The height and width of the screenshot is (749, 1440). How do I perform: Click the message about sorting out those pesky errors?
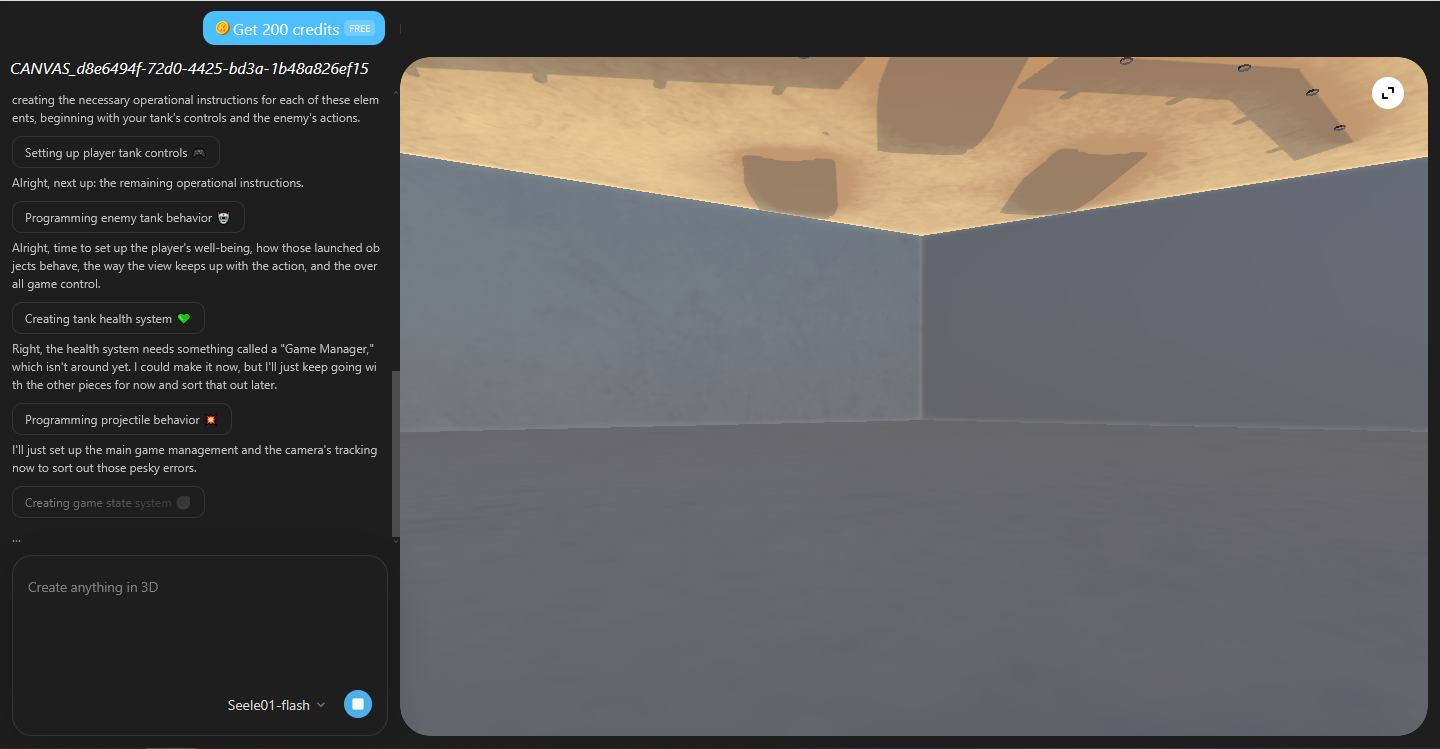point(195,459)
